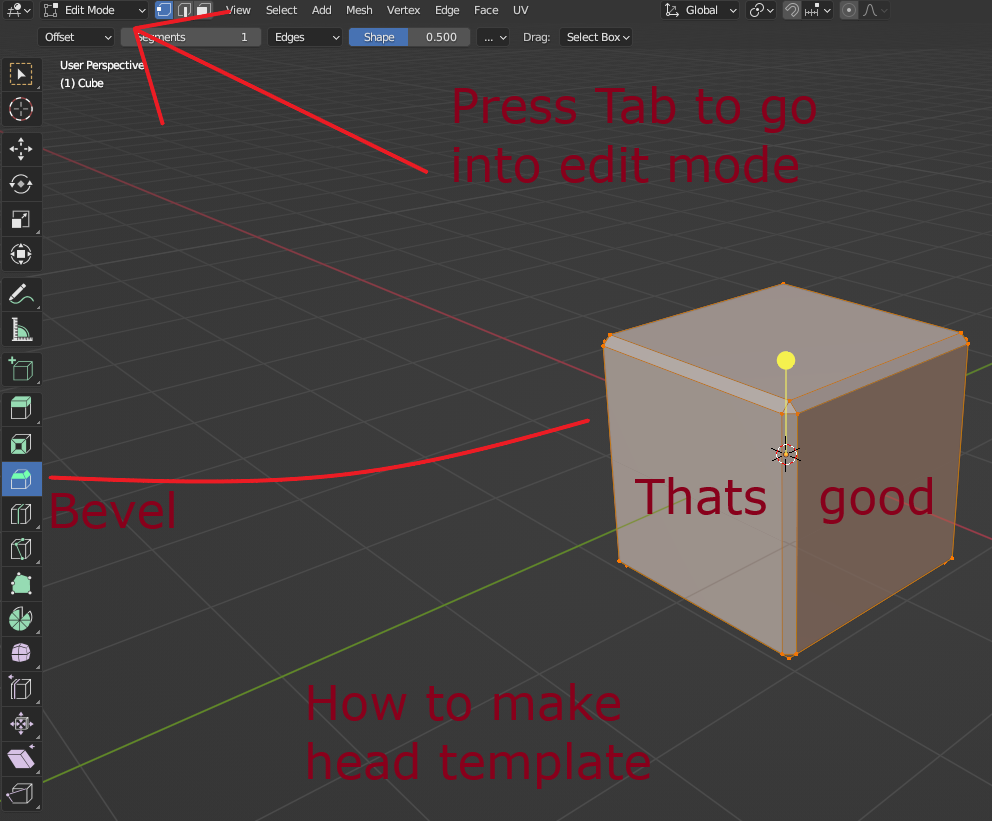Click the yellow bevel gizmo handle
Image resolution: width=992 pixels, height=821 pixels.
click(786, 361)
